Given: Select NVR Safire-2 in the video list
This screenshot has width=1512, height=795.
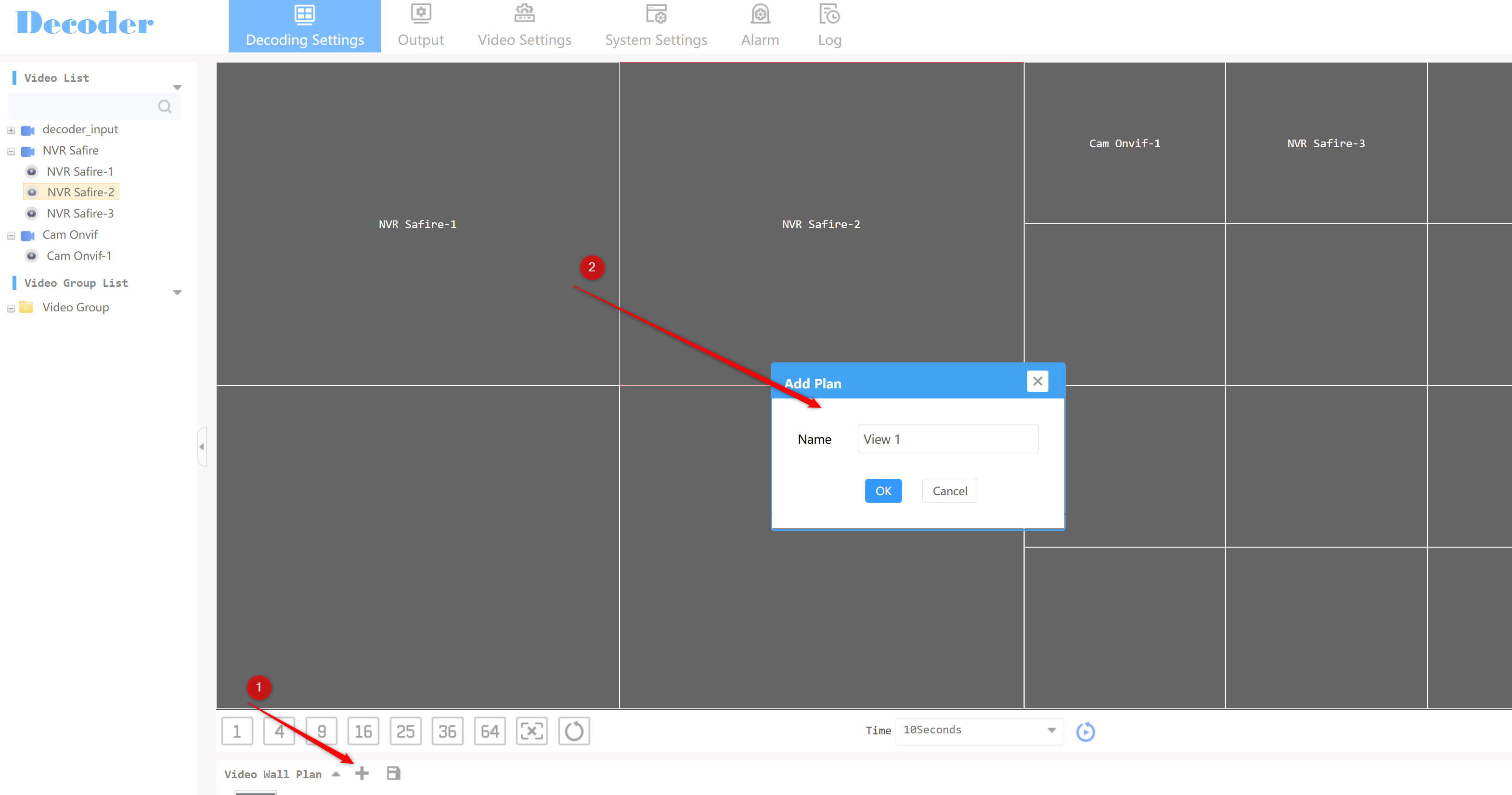Looking at the screenshot, I should [71, 192].
